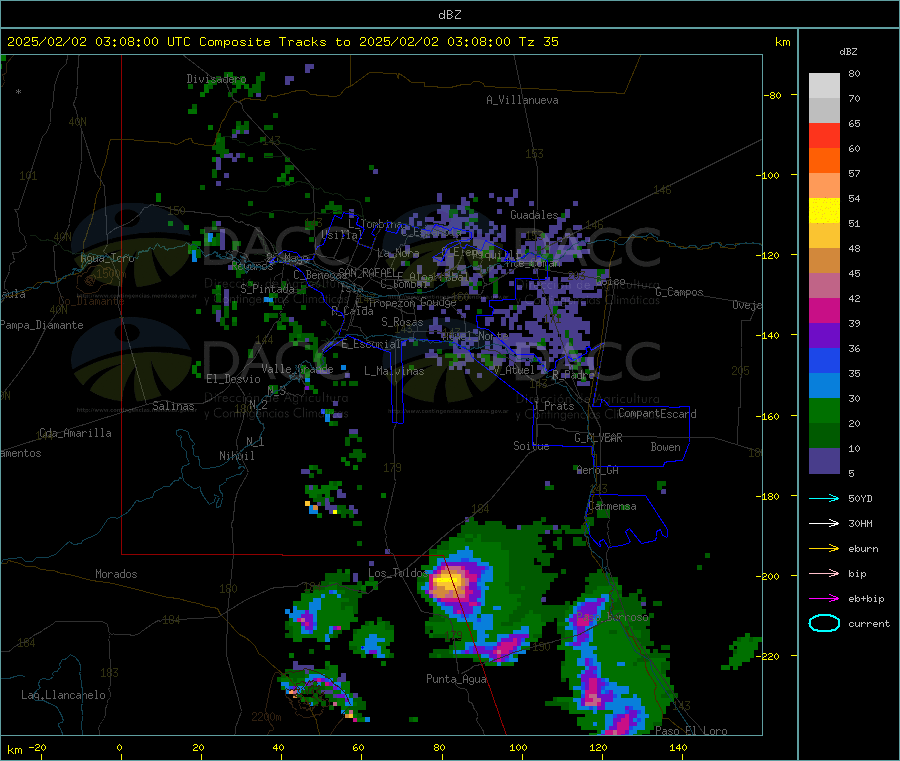Click the 'Salinas' place label
The width and height of the screenshot is (900, 761).
[x=173, y=406]
